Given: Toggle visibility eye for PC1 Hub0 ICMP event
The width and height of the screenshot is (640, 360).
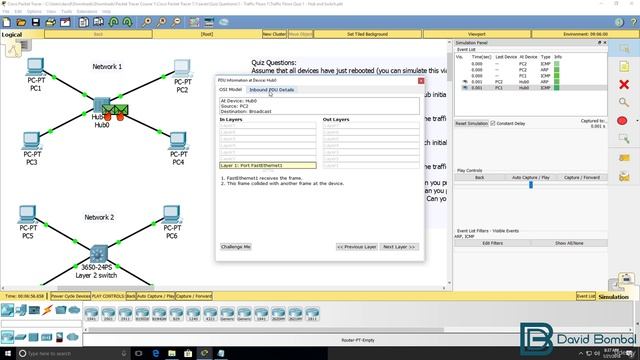Looking at the screenshot, I should (x=464, y=88).
